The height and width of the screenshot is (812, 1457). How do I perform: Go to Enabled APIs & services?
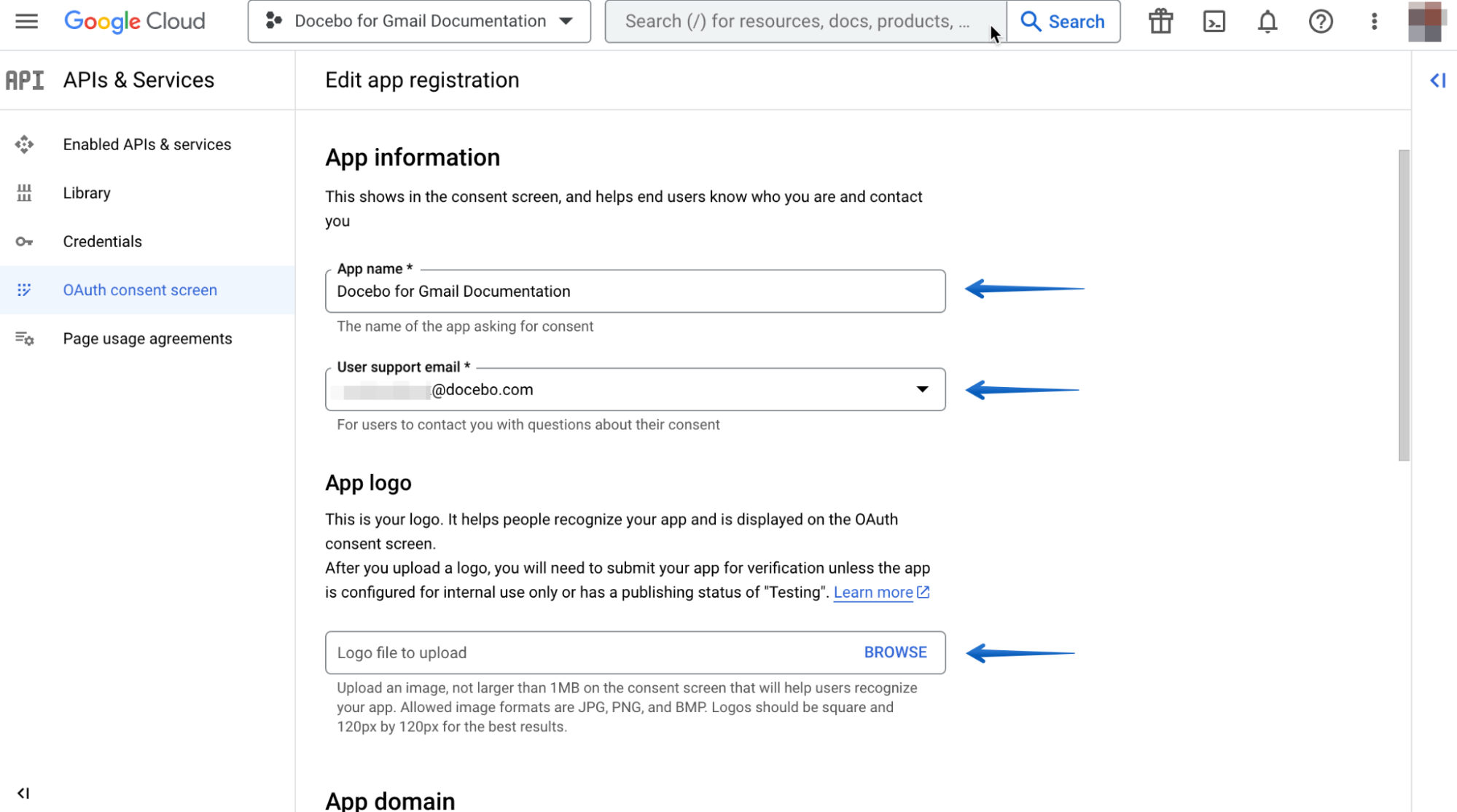tap(147, 144)
